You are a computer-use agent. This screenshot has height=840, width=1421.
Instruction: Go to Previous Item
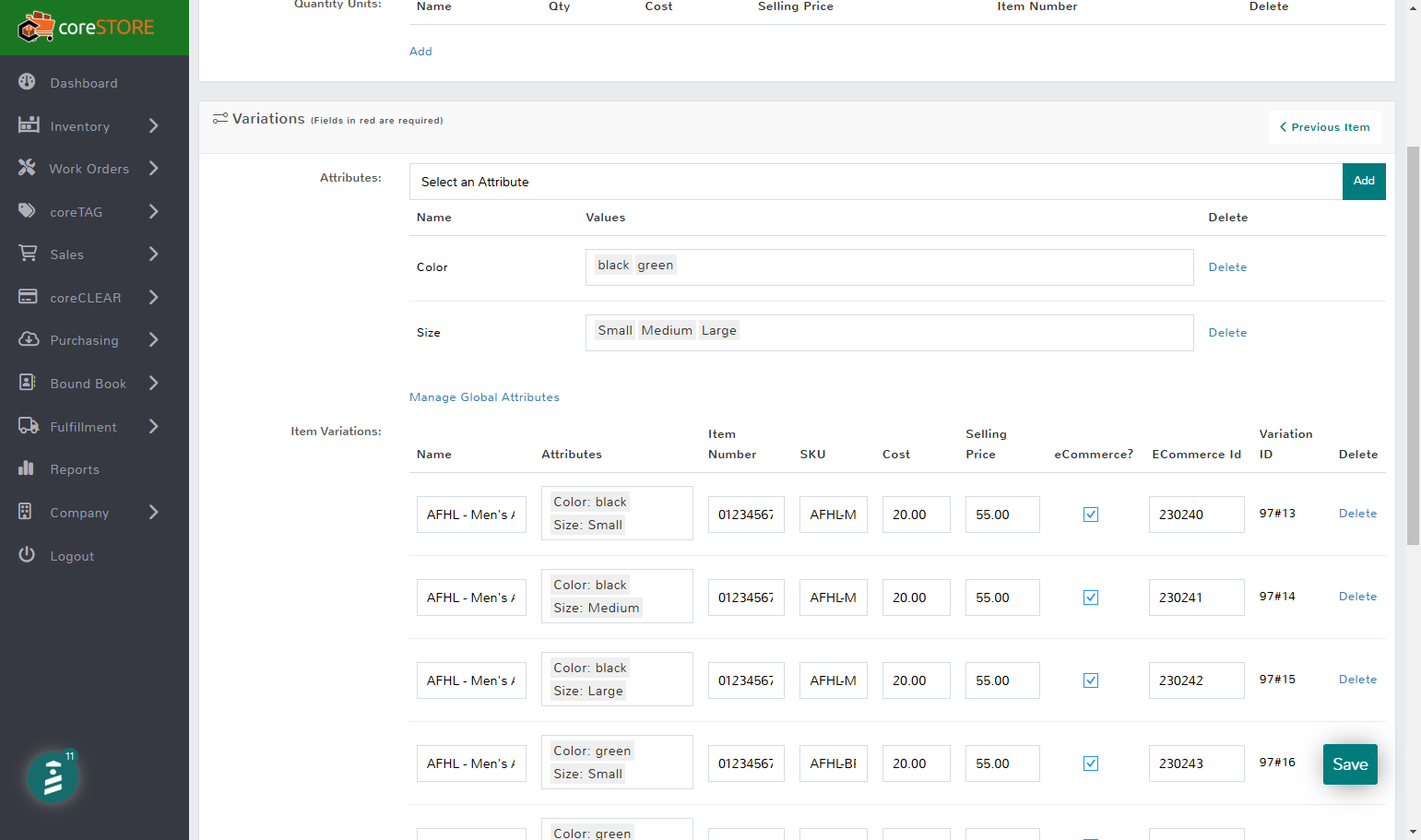point(1325,127)
